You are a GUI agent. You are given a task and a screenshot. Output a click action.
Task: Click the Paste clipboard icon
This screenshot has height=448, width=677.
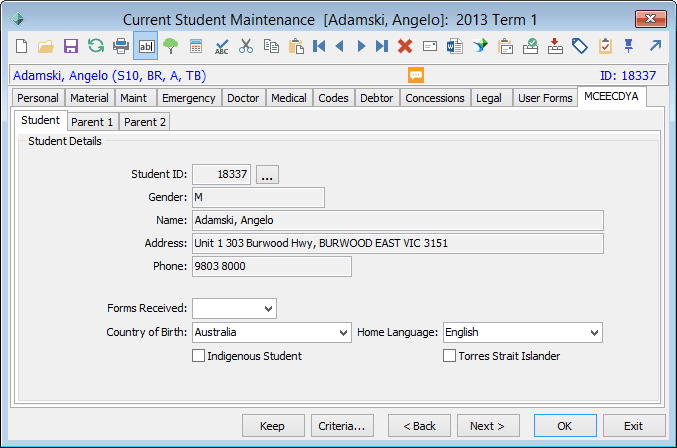[x=296, y=46]
